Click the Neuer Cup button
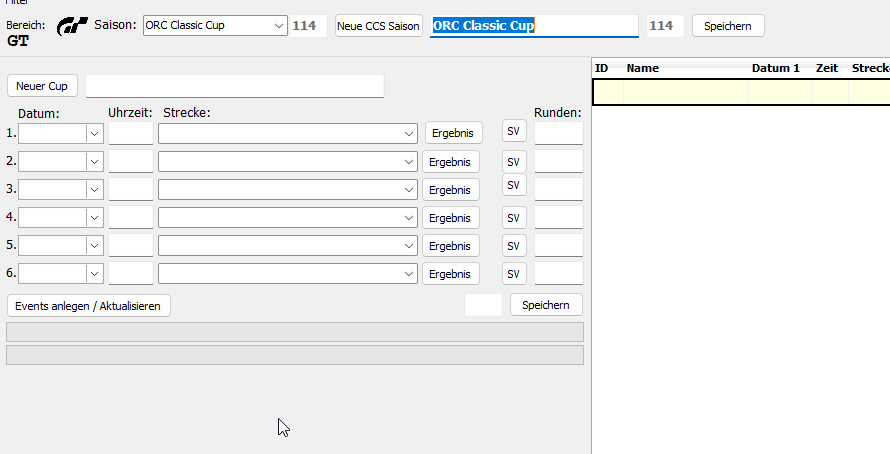 point(42,86)
